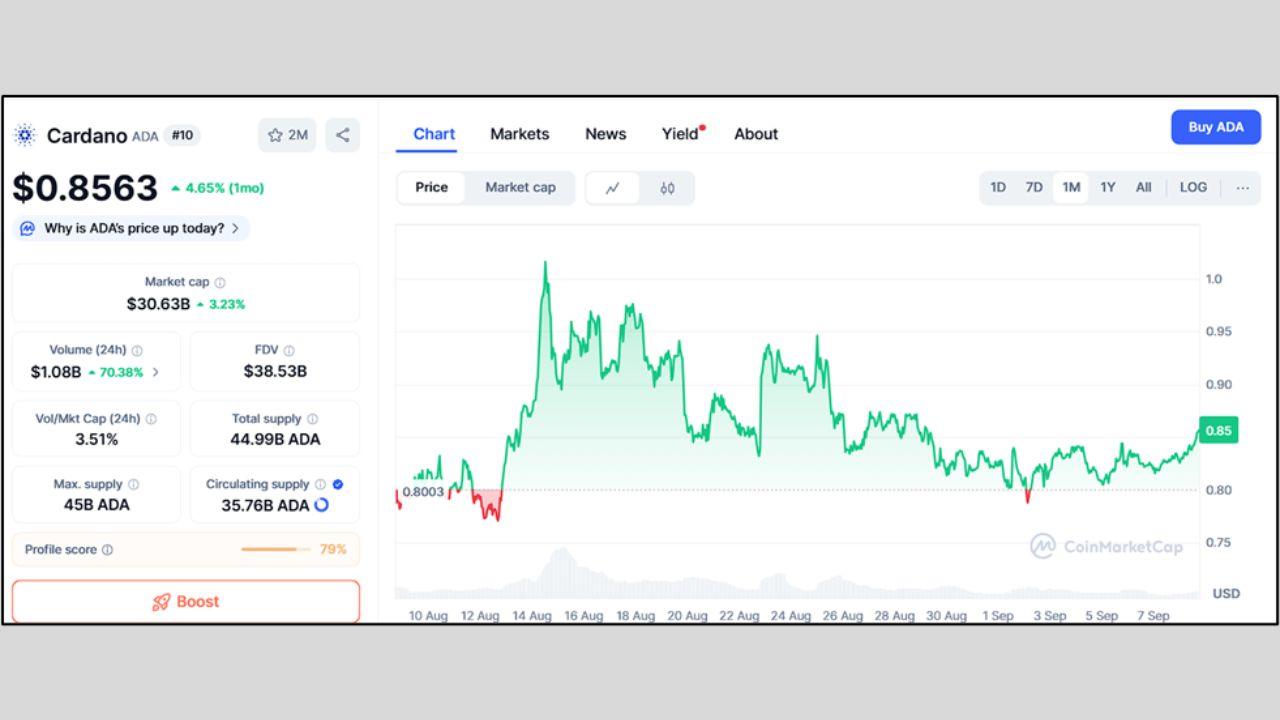
Task: Toggle the LOG scale option
Action: click(x=1192, y=187)
